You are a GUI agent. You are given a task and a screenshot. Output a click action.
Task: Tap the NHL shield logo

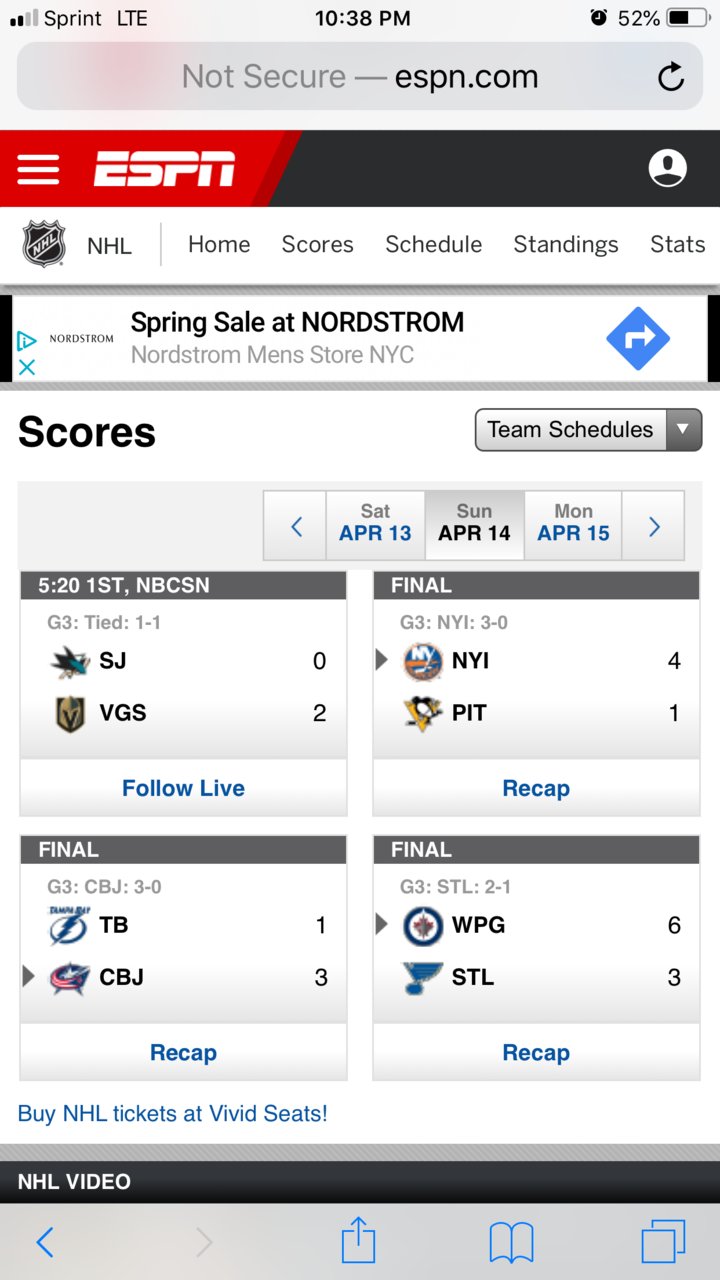click(44, 244)
